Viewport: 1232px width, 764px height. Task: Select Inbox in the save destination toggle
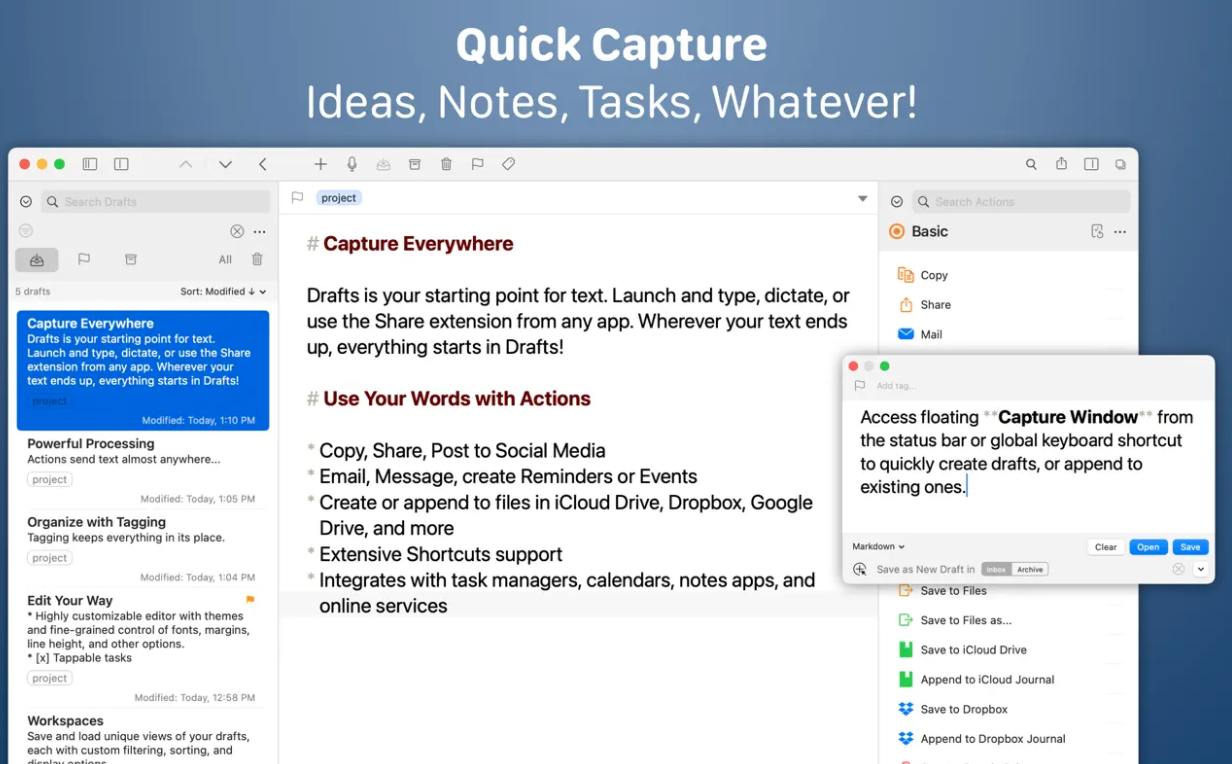point(996,569)
